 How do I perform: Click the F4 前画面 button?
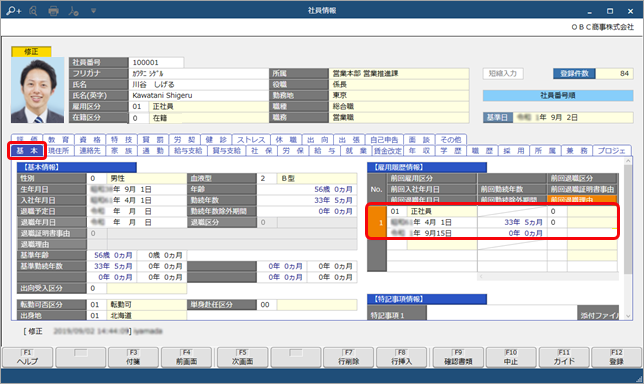[x=186, y=357]
